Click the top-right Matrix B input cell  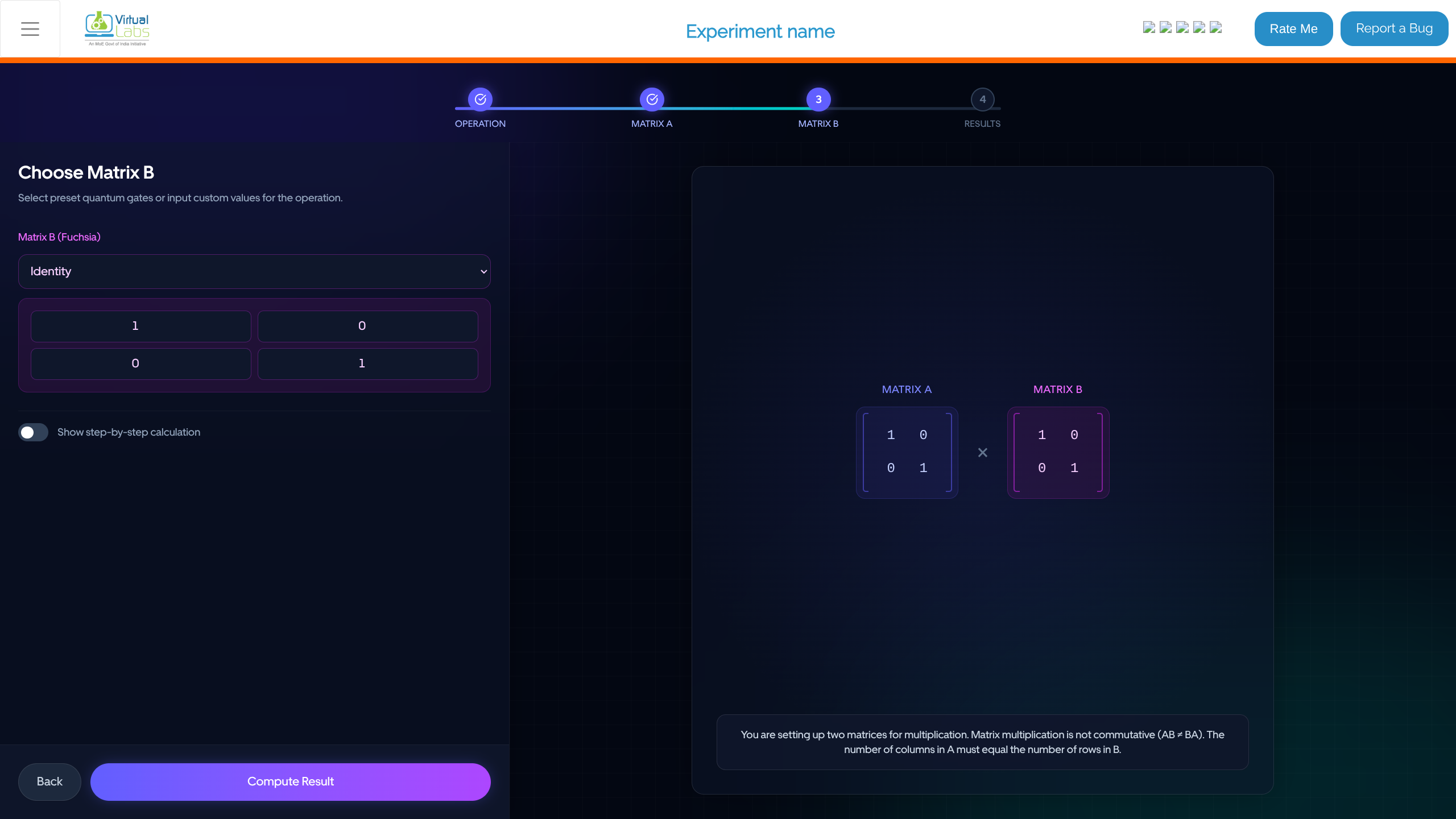[x=367, y=326]
